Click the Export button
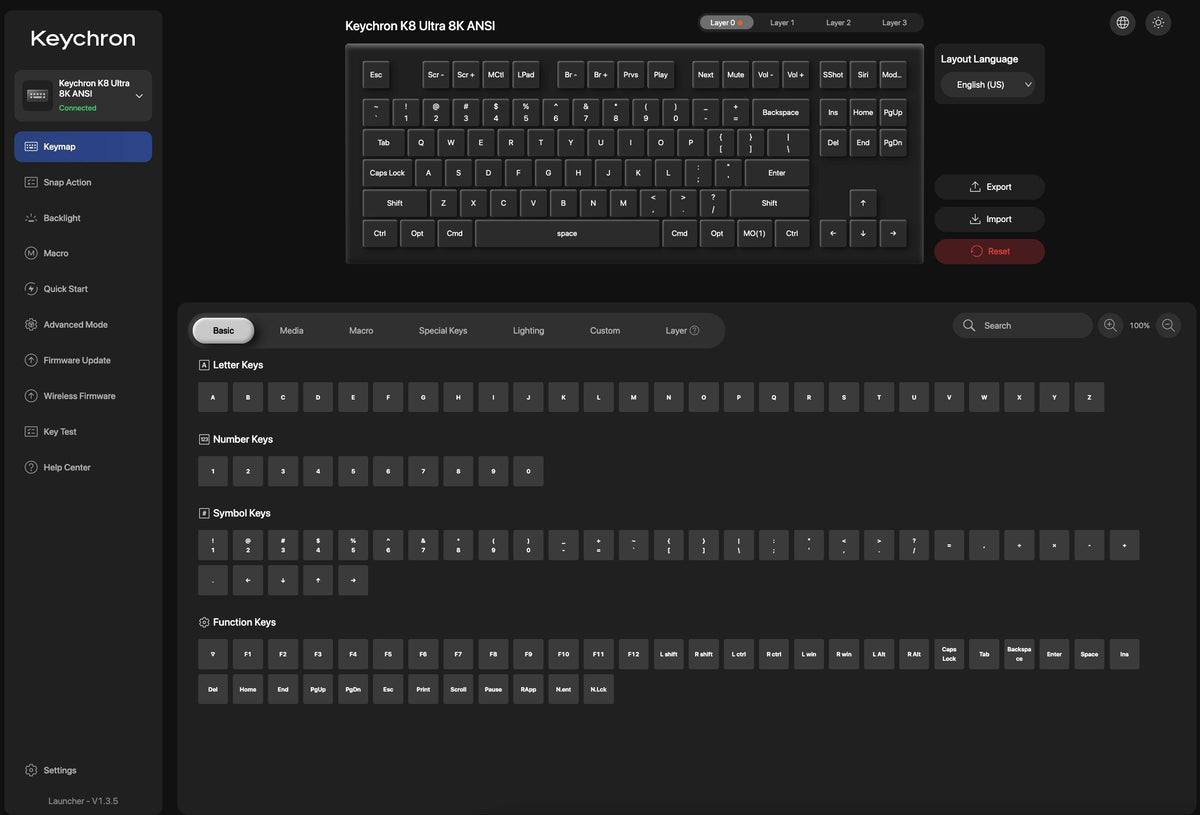1200x815 pixels. 990,187
